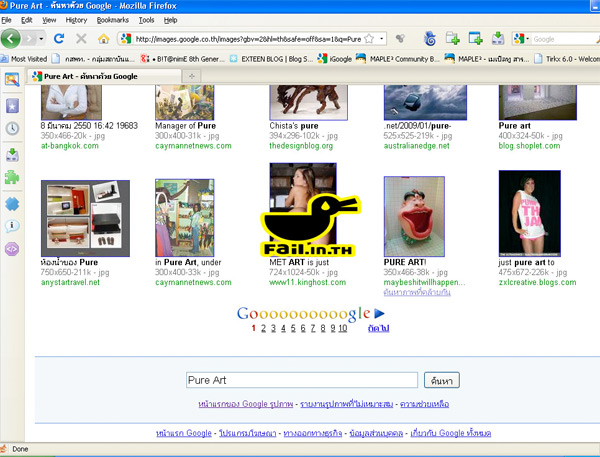
Task: Open the Google Images home link
Action: [x=246, y=404]
